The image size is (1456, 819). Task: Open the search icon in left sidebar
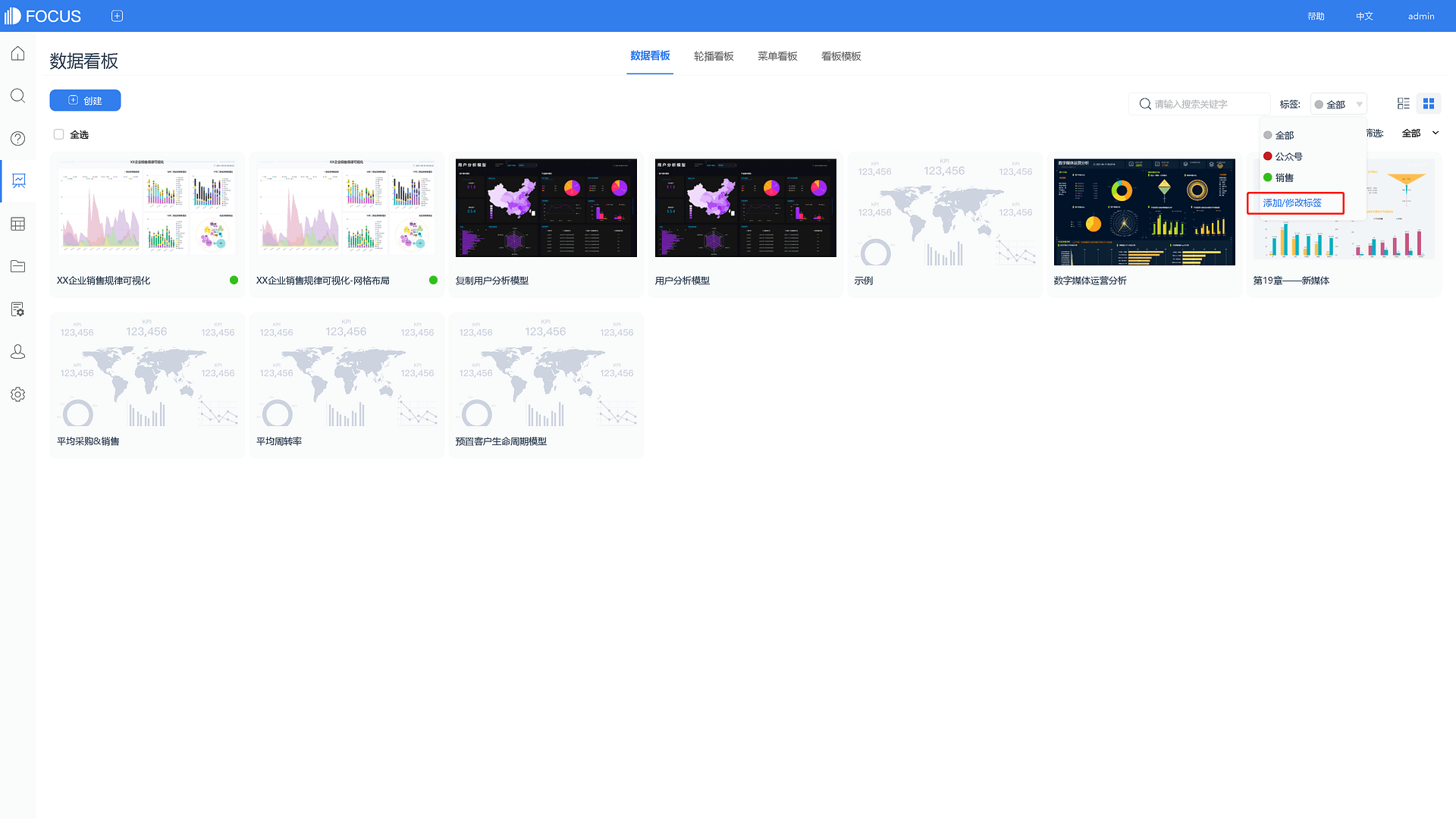click(x=18, y=96)
